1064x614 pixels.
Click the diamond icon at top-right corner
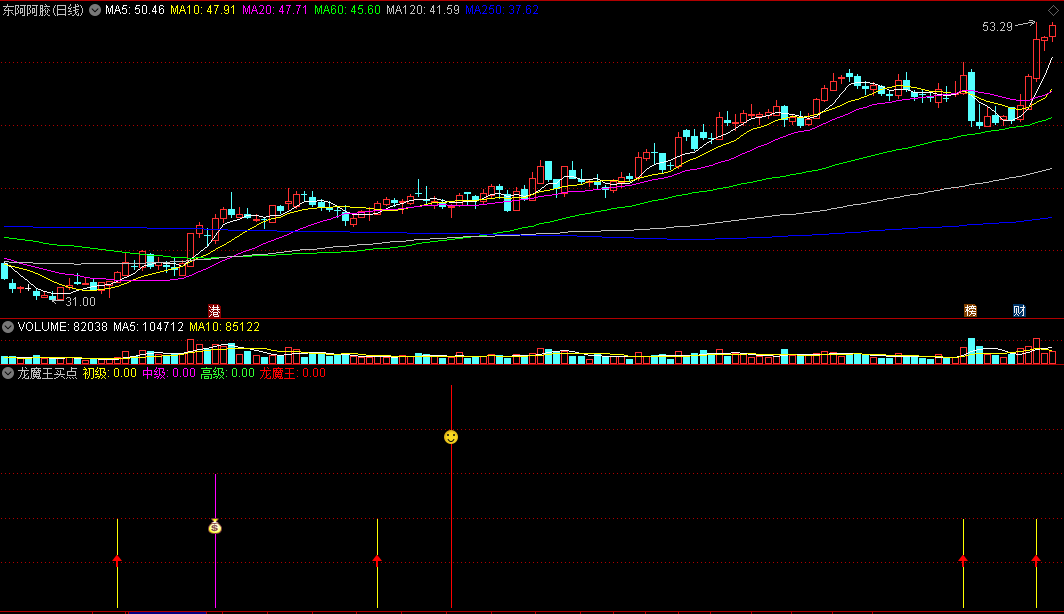1053,10
